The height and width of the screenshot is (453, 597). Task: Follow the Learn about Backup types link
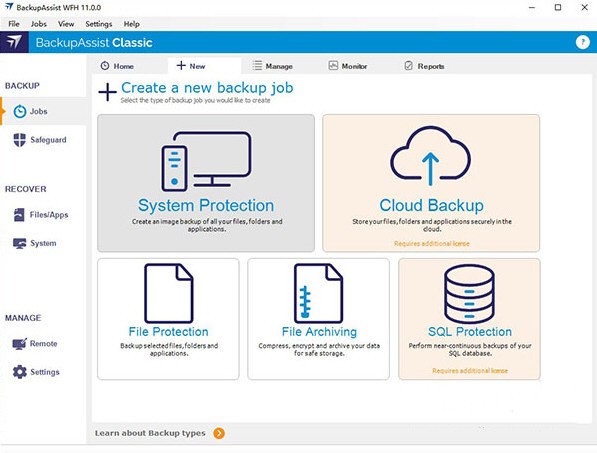coord(150,433)
